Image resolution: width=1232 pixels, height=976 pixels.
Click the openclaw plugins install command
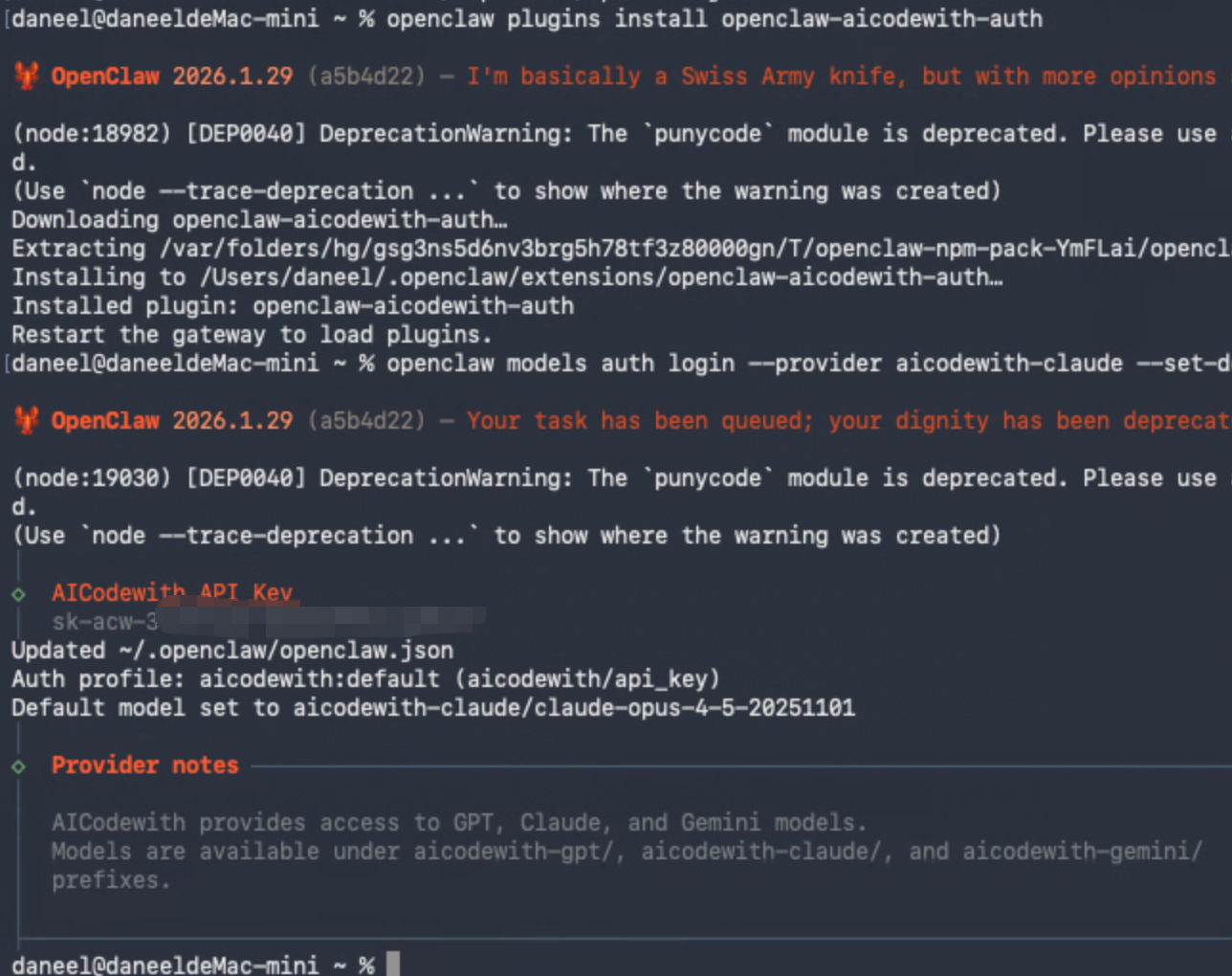pos(714,18)
